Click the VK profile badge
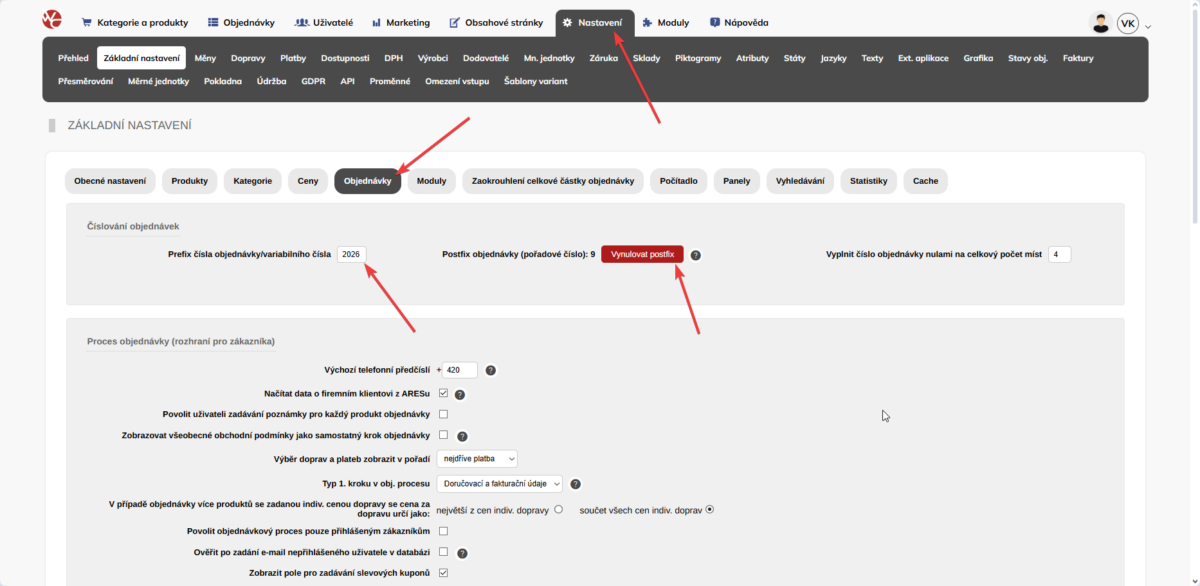The width and height of the screenshot is (1200, 586). (x=1128, y=22)
